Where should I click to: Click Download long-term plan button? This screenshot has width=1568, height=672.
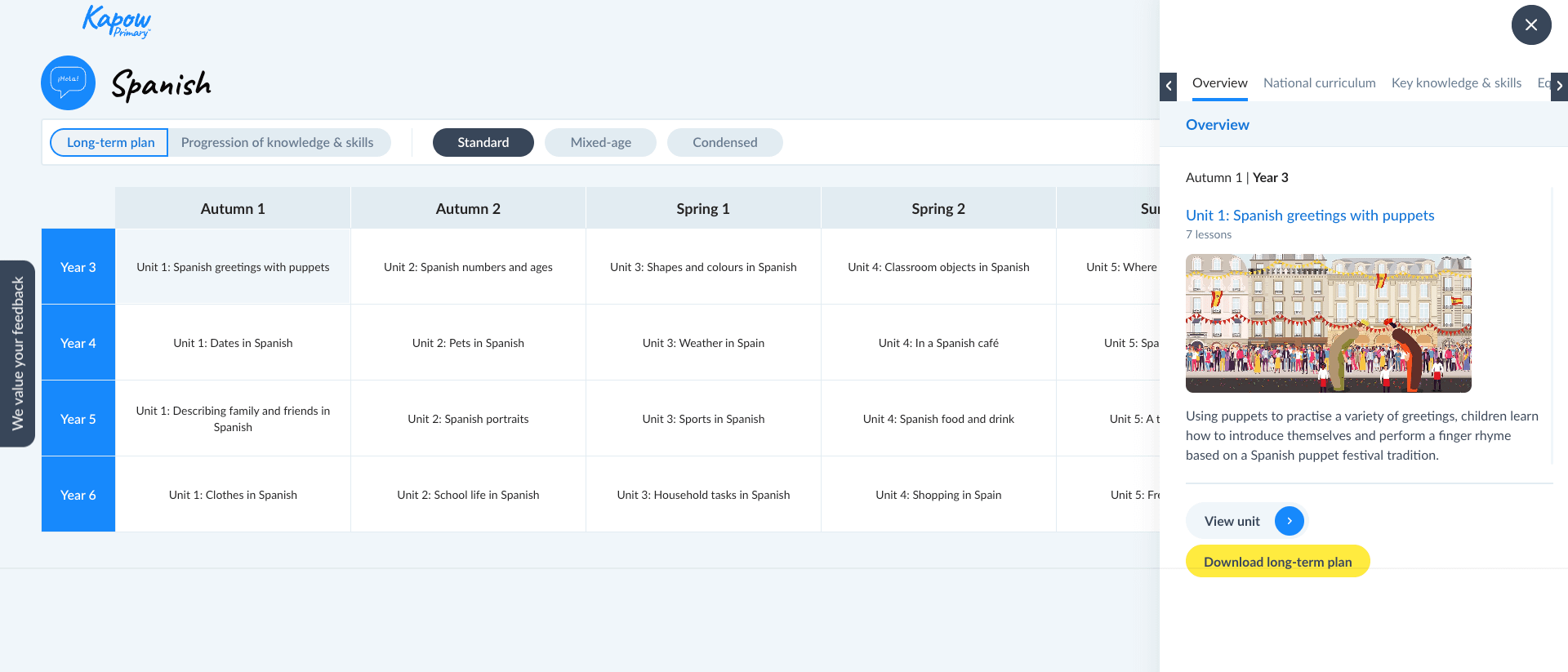tap(1277, 562)
